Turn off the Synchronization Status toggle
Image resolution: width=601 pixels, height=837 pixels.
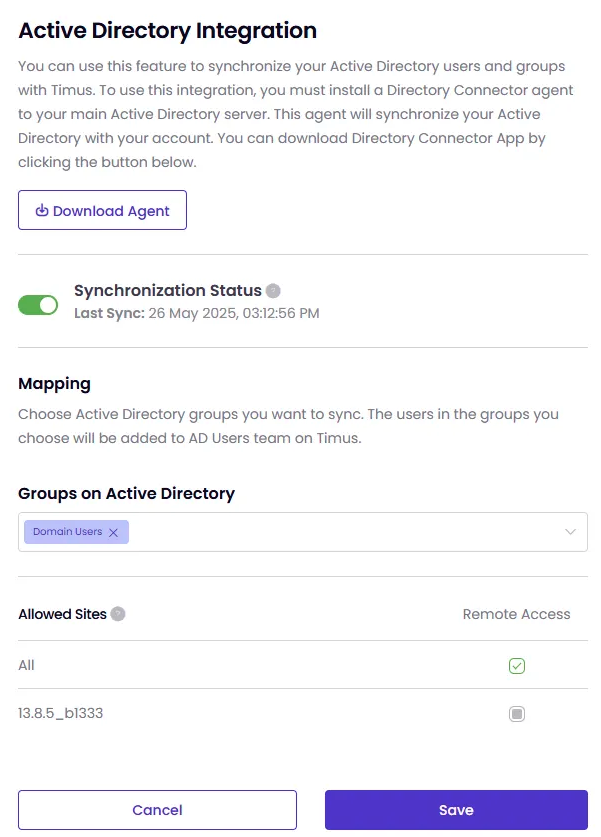(x=38, y=305)
